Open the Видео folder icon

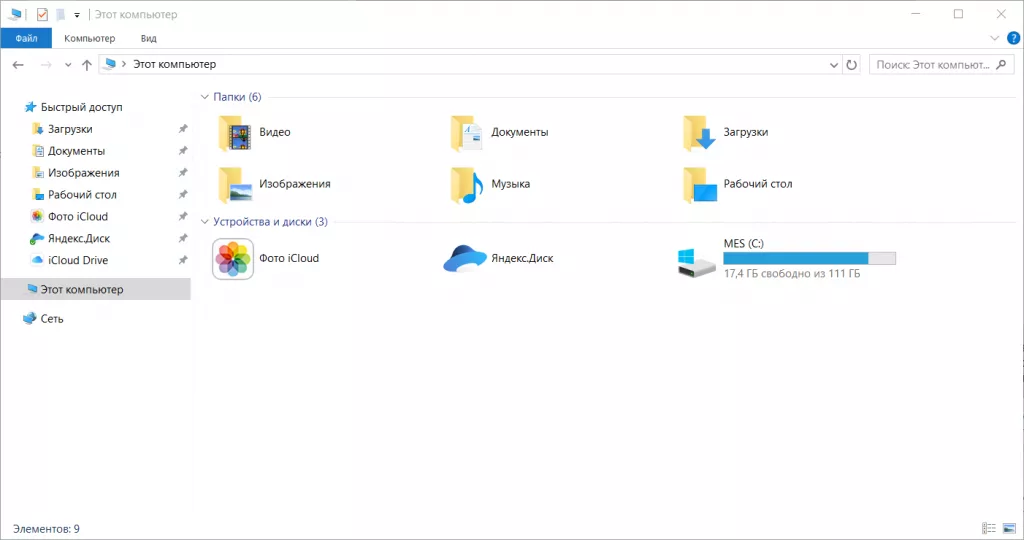pyautogui.click(x=234, y=133)
